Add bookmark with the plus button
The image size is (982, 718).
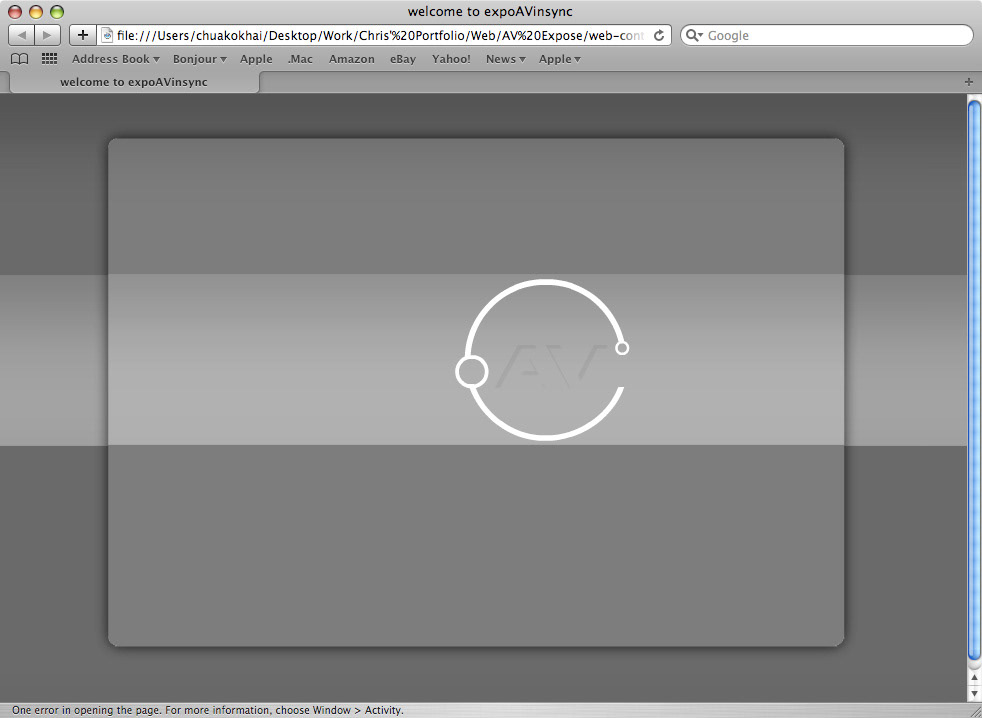(x=83, y=35)
